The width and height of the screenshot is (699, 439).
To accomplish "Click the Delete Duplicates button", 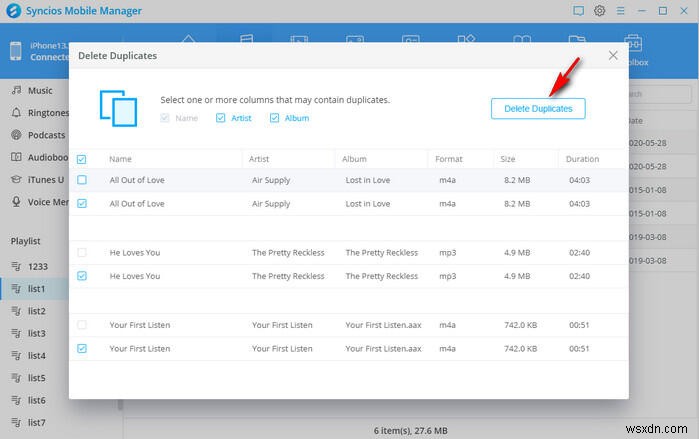I will (538, 109).
